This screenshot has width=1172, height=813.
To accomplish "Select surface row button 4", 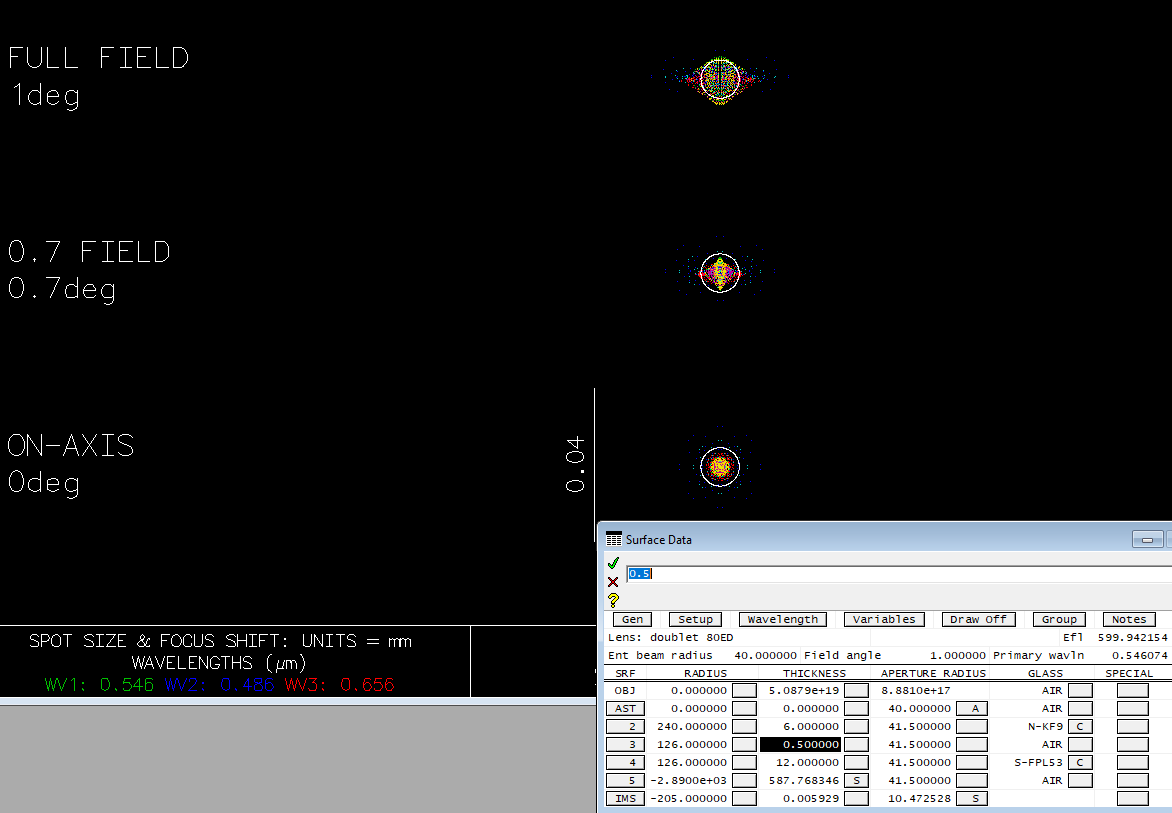I will coord(626,762).
